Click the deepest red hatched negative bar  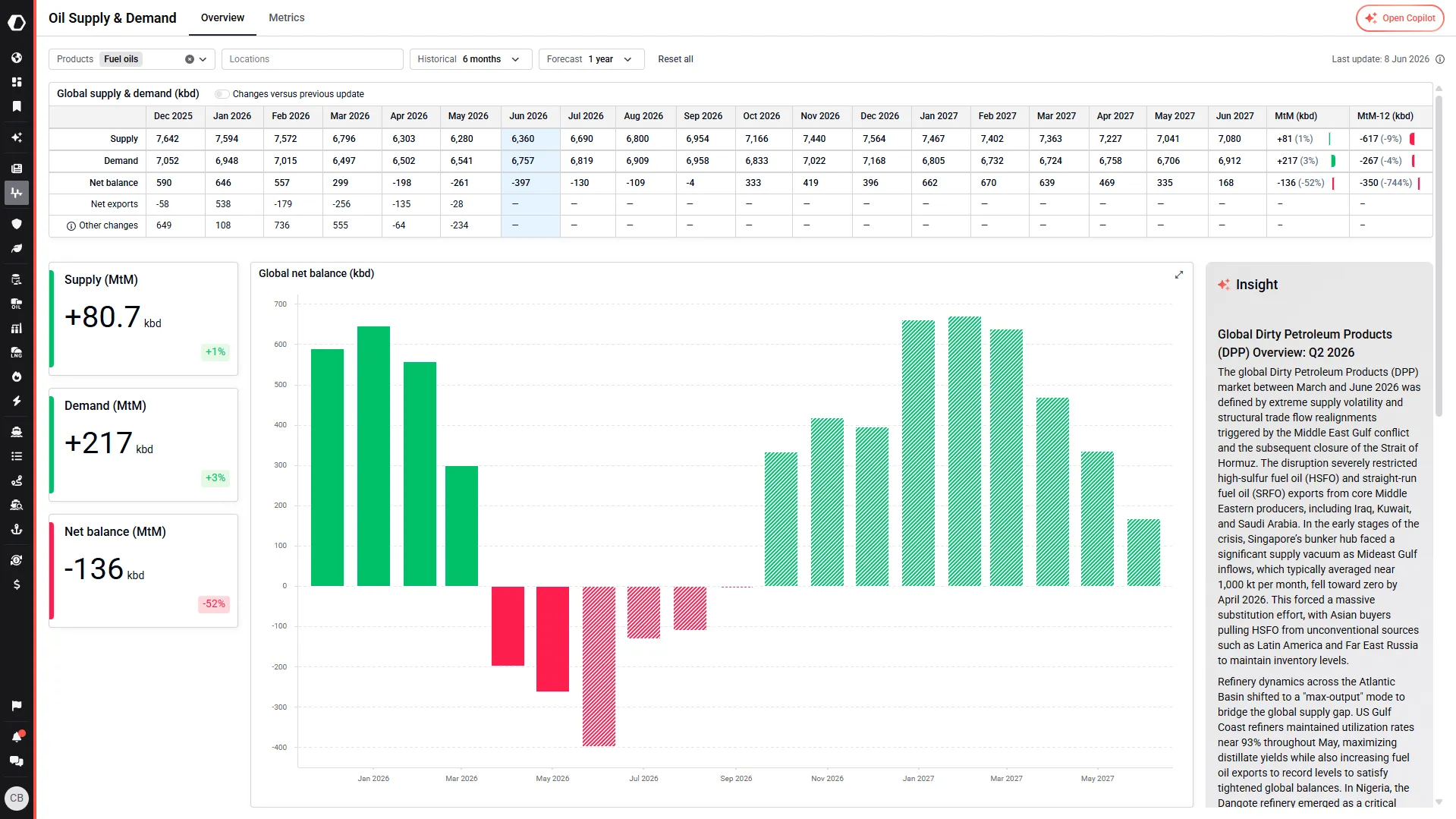click(x=599, y=666)
